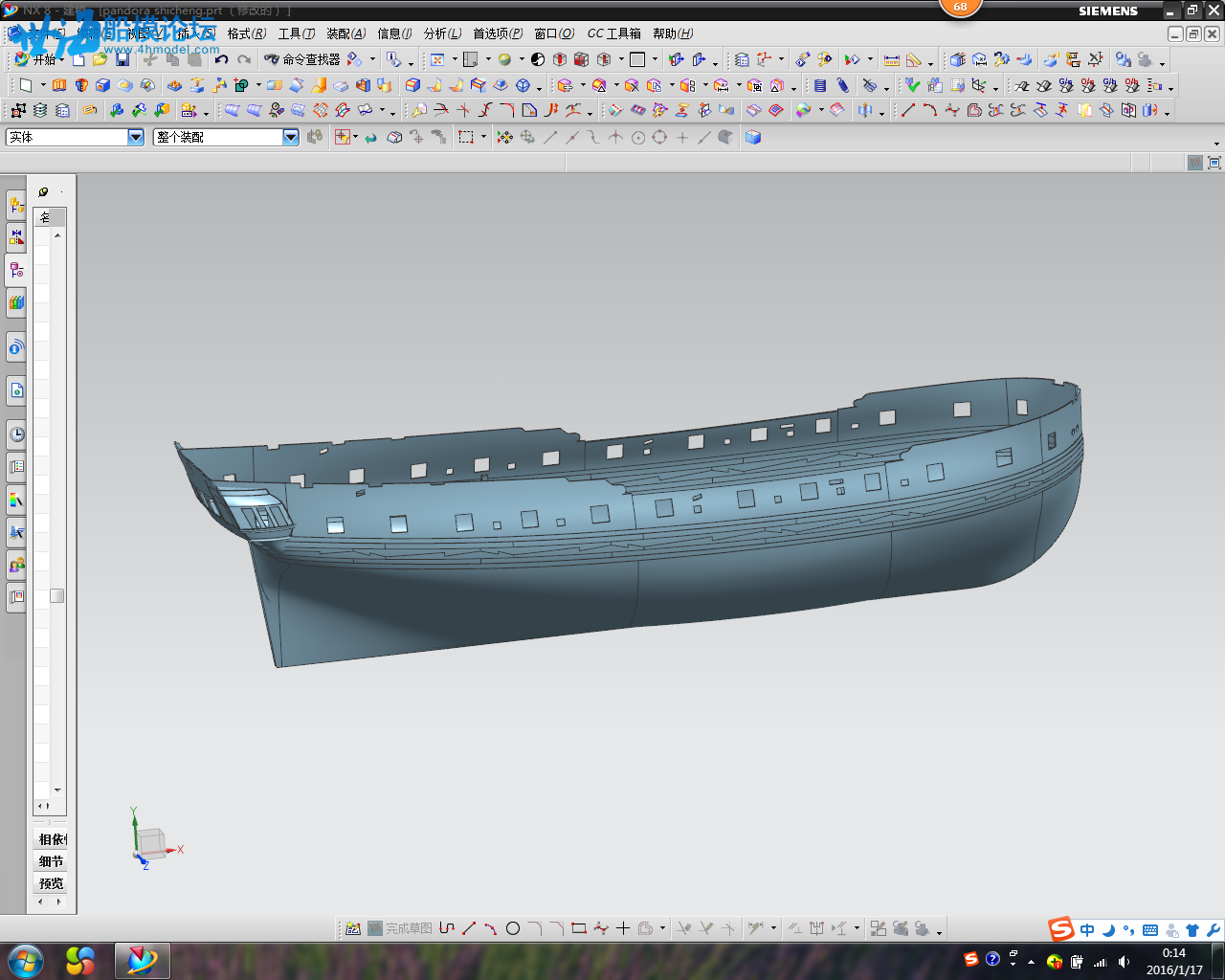
Task: Click the helix spring icon
Action: pyautogui.click(x=843, y=85)
